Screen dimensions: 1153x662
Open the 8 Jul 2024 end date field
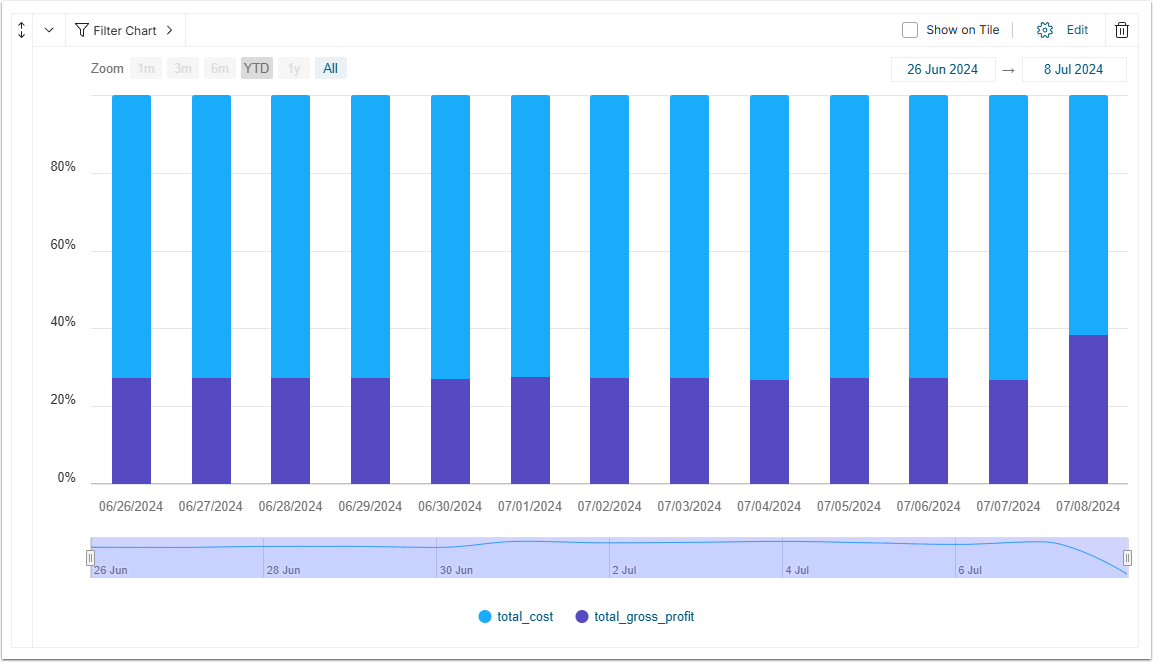click(1074, 69)
